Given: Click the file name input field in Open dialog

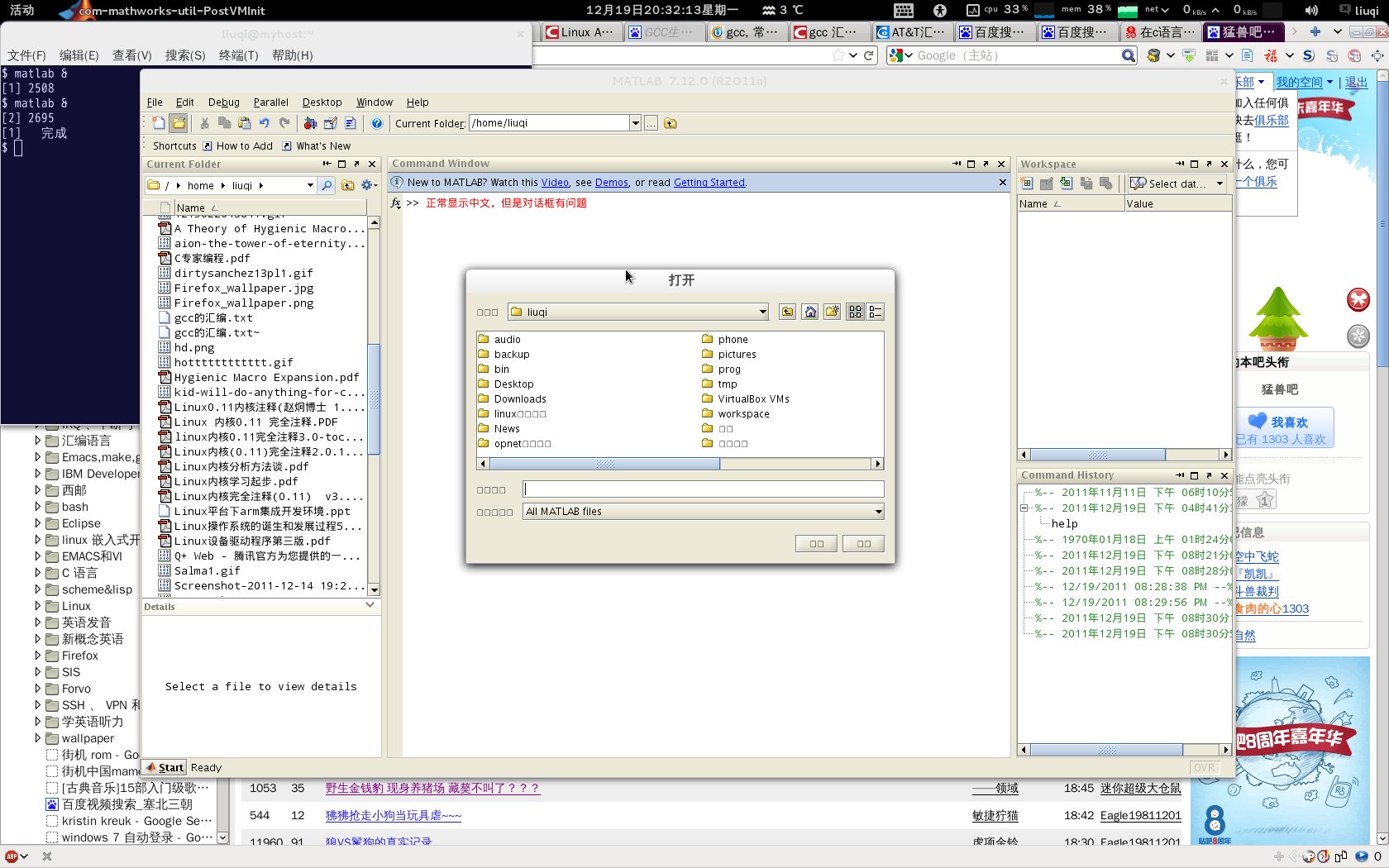Looking at the screenshot, I should [x=704, y=489].
